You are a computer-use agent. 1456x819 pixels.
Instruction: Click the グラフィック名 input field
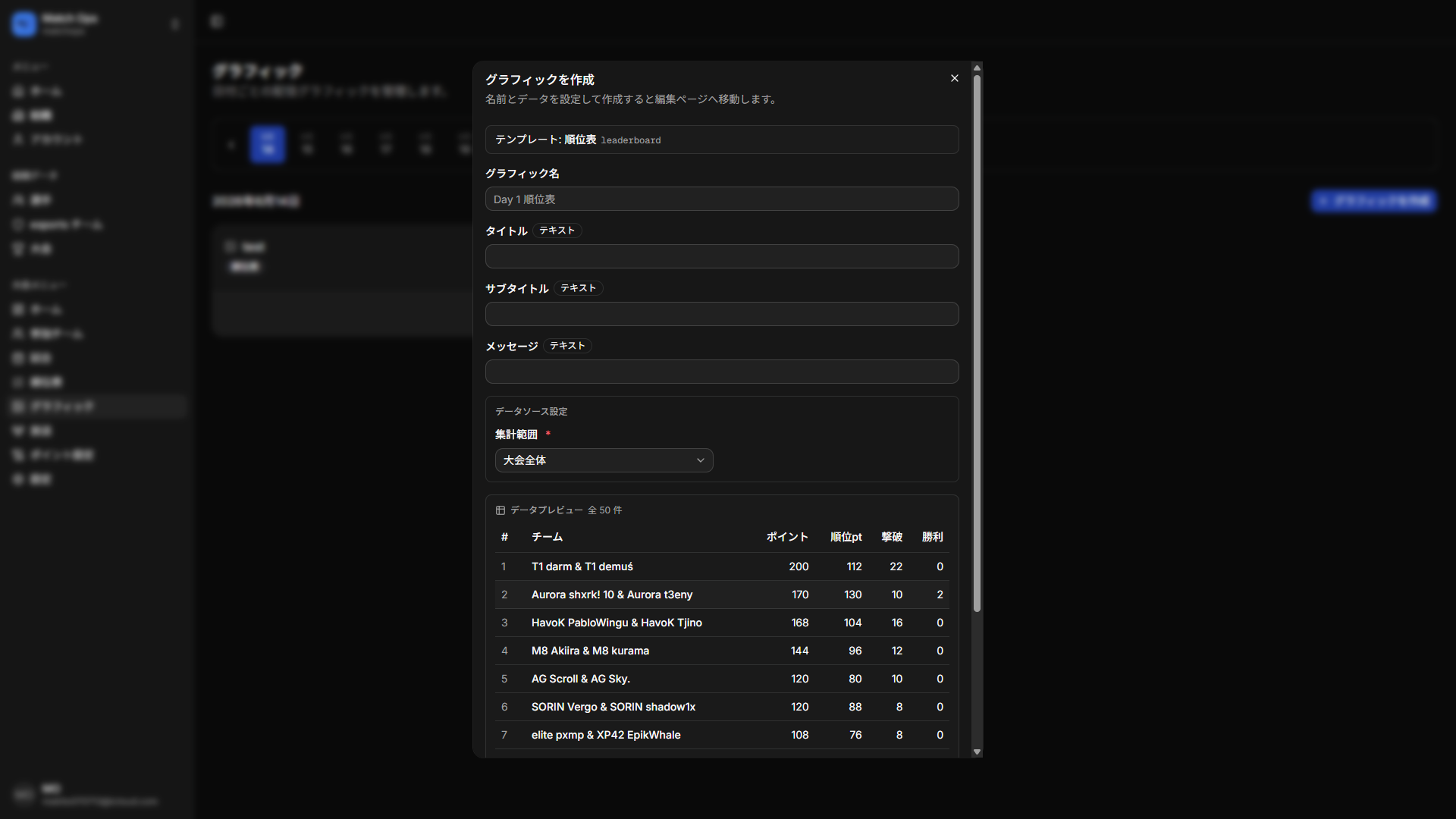722,199
